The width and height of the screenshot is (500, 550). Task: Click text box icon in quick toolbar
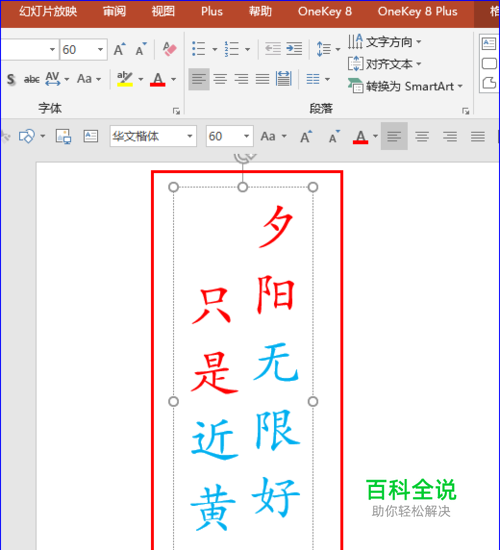(91, 136)
